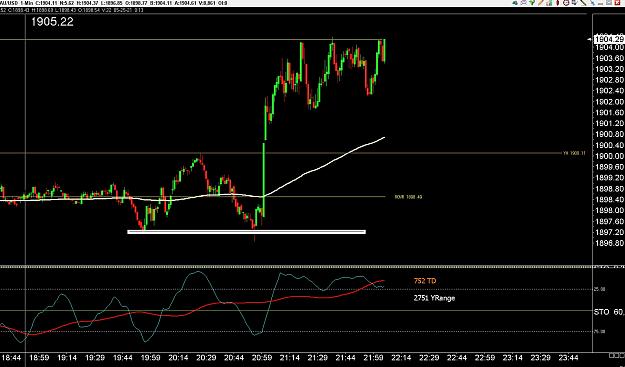Click the dark diagonal line tool icon
The height and width of the screenshot is (367, 625).
click(583, 3)
